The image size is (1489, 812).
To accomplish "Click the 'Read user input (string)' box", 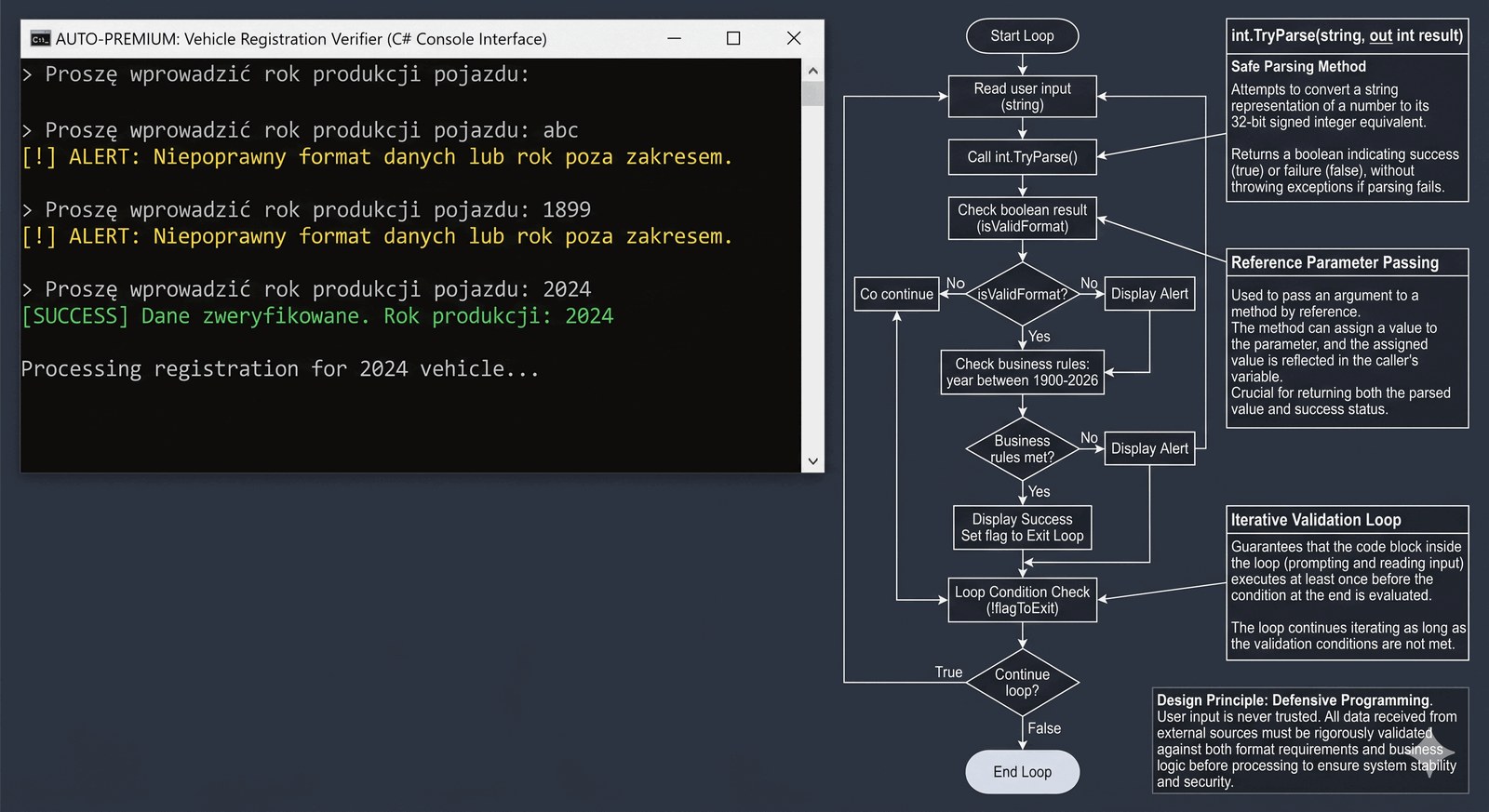I will [x=1022, y=97].
